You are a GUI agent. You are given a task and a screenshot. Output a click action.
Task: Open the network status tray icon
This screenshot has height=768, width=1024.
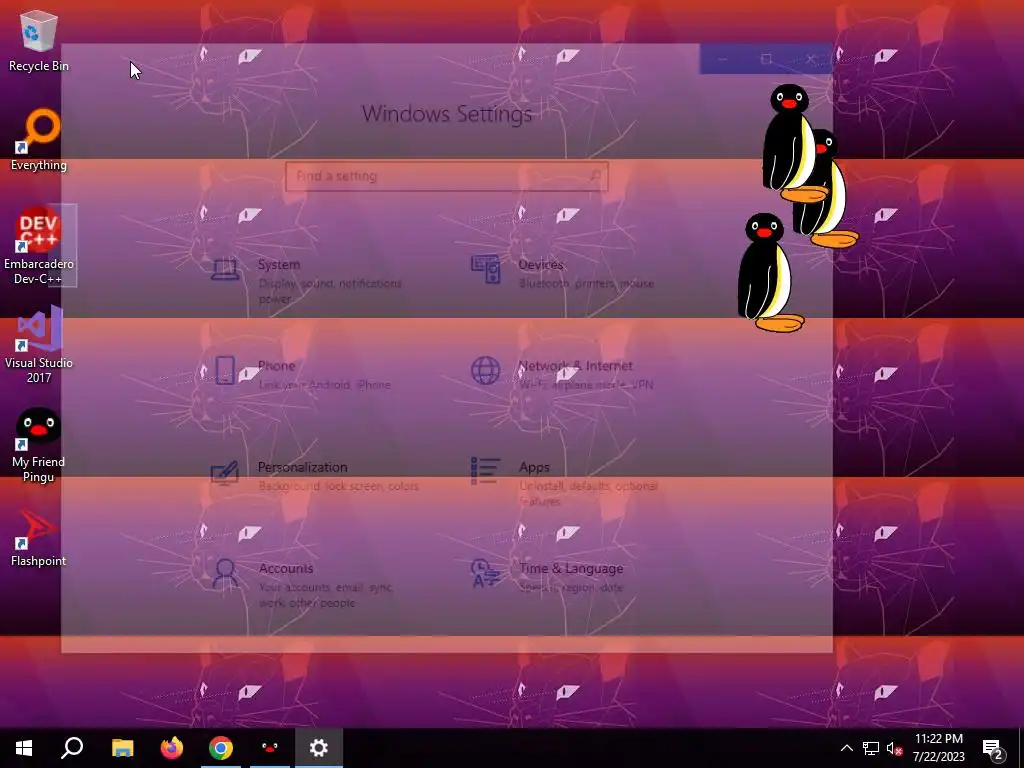(x=871, y=748)
